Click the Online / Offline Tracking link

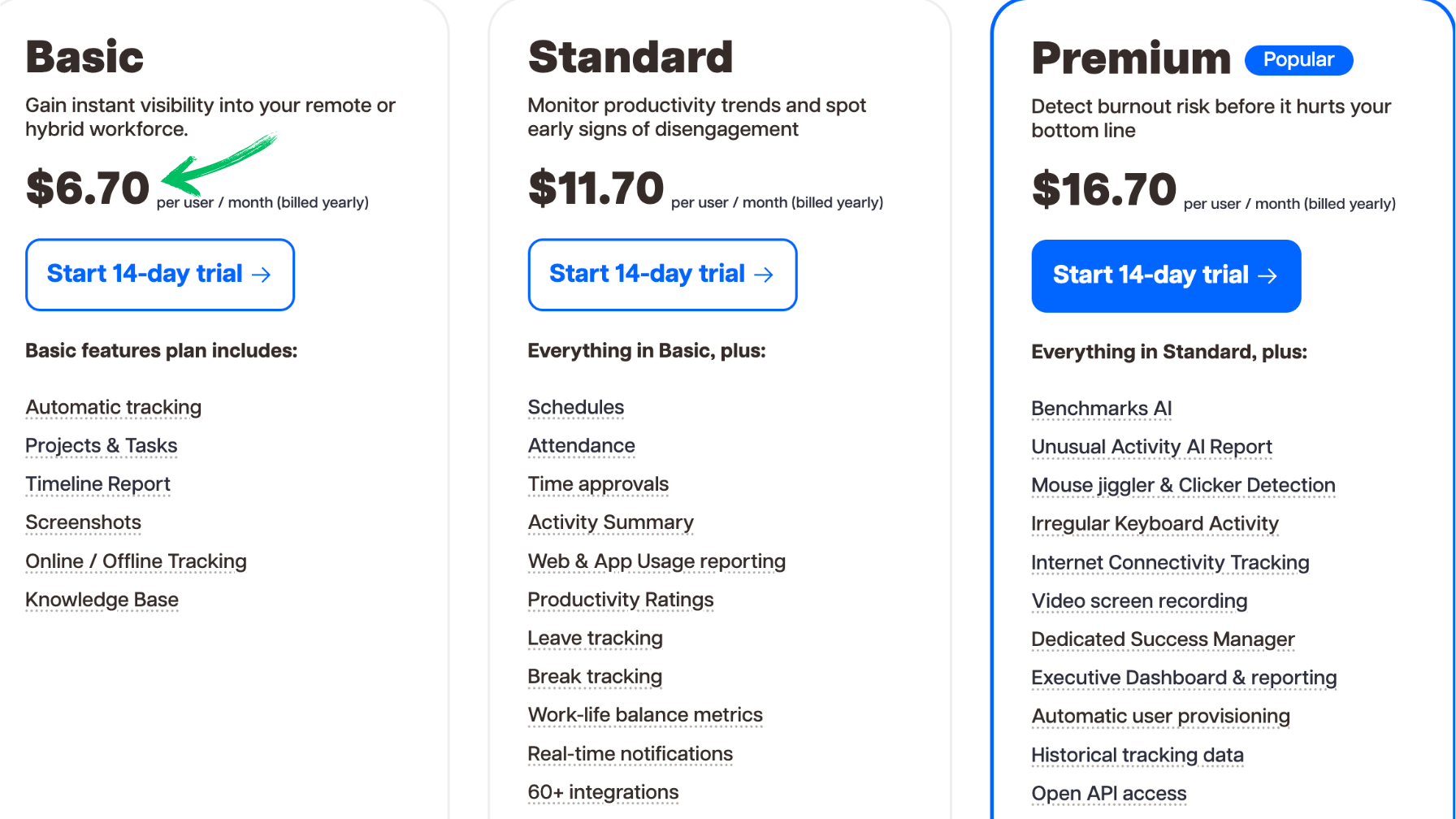[136, 561]
